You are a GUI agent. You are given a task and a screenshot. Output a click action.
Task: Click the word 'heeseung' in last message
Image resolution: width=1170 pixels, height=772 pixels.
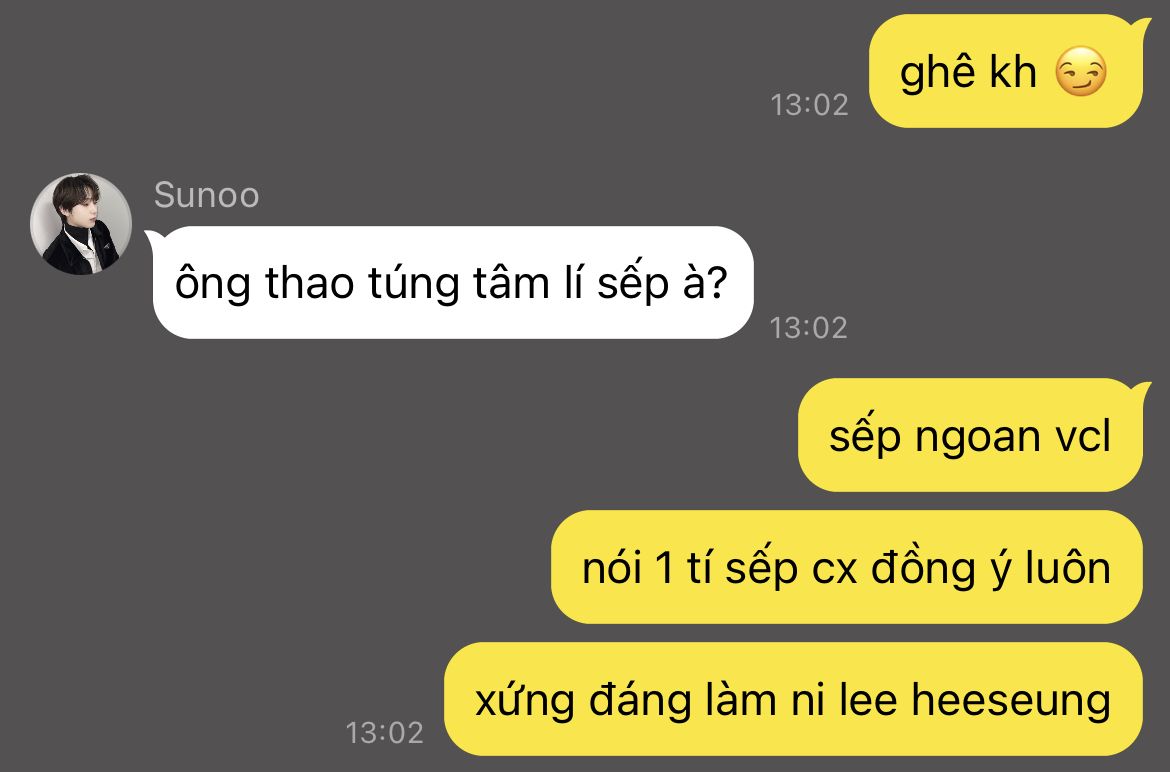point(1011,702)
